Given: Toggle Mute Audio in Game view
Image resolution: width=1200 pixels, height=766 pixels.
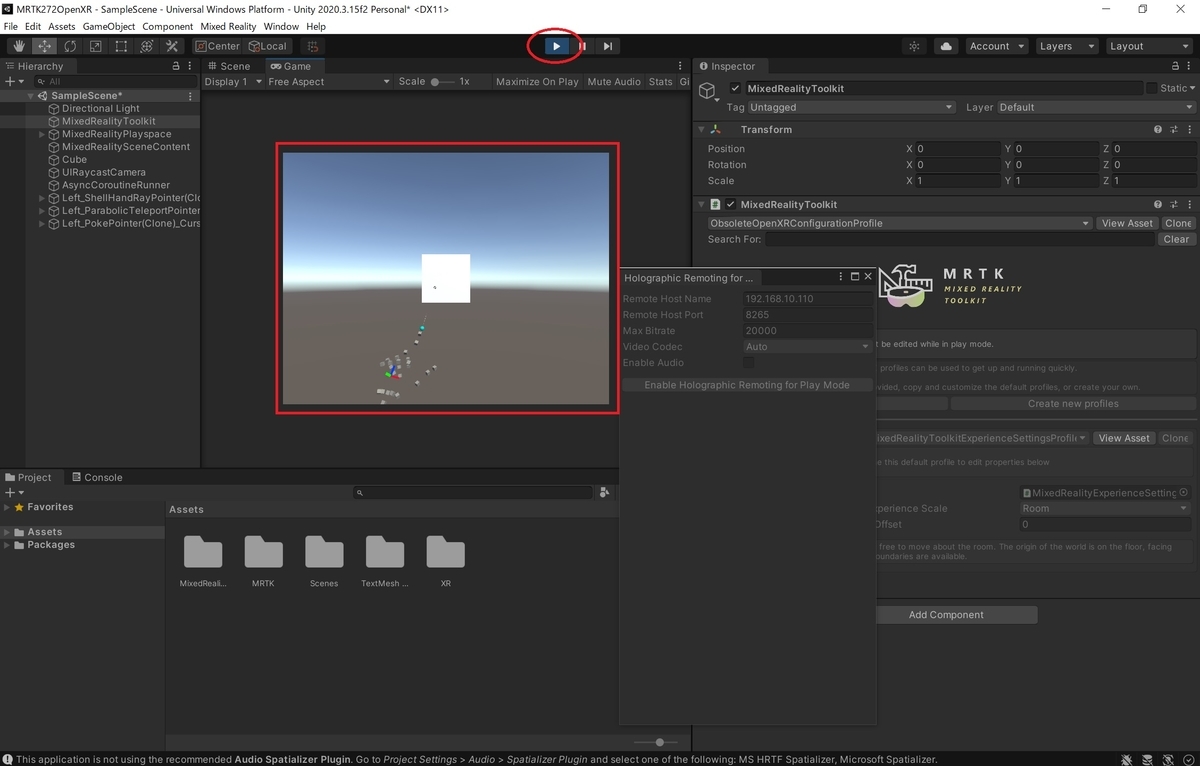Looking at the screenshot, I should click(614, 82).
